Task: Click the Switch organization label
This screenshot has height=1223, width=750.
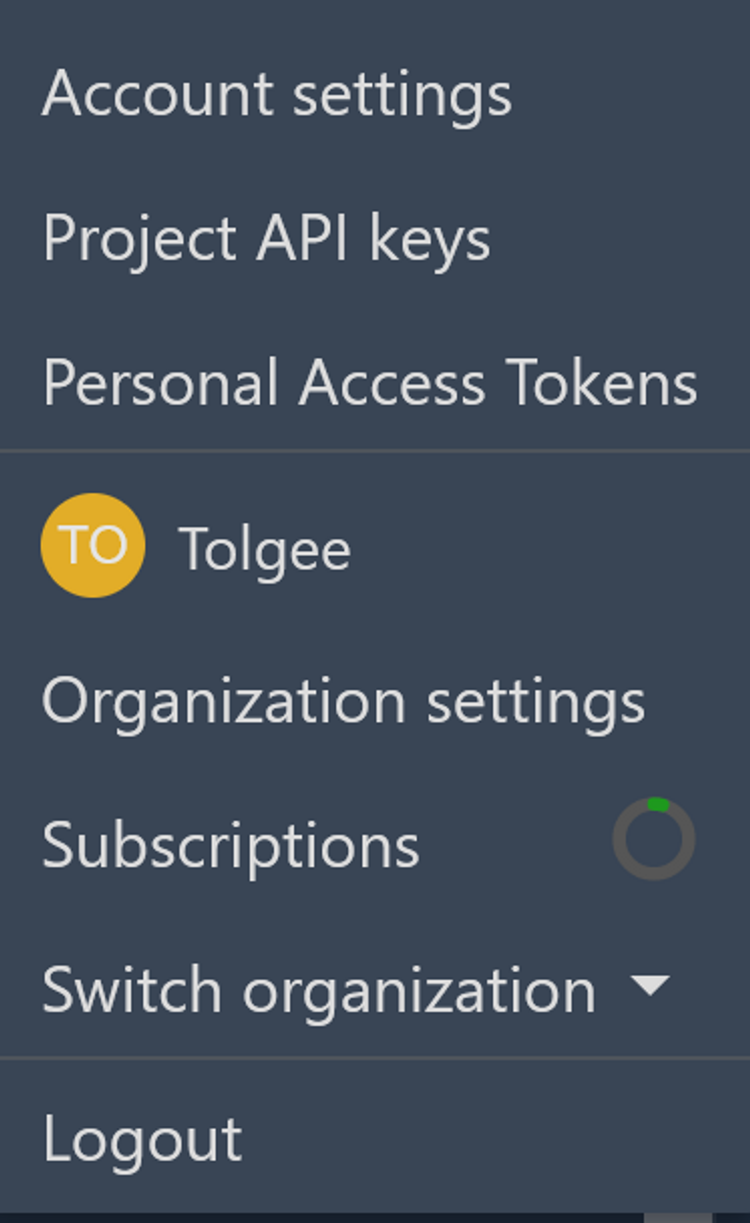Action: [x=319, y=990]
